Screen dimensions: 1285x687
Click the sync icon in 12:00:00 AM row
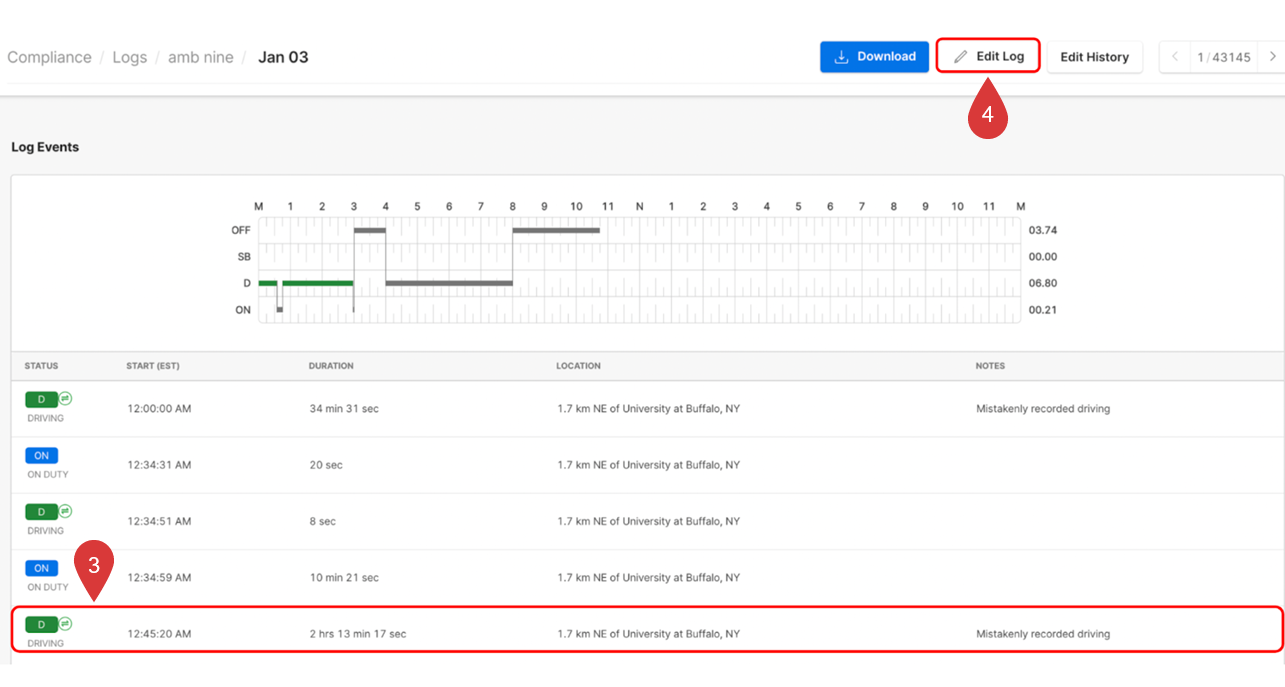pyautogui.click(x=65, y=398)
